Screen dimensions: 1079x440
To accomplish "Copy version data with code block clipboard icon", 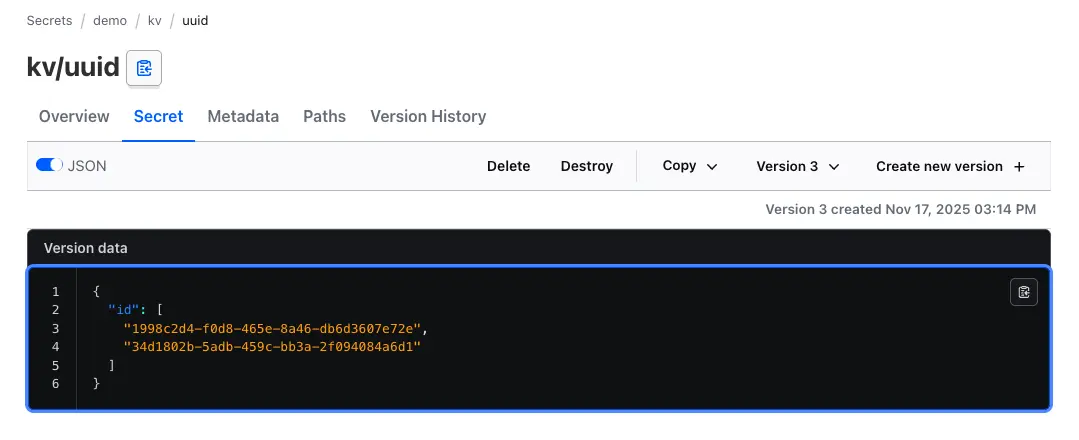I will tap(1023, 292).
